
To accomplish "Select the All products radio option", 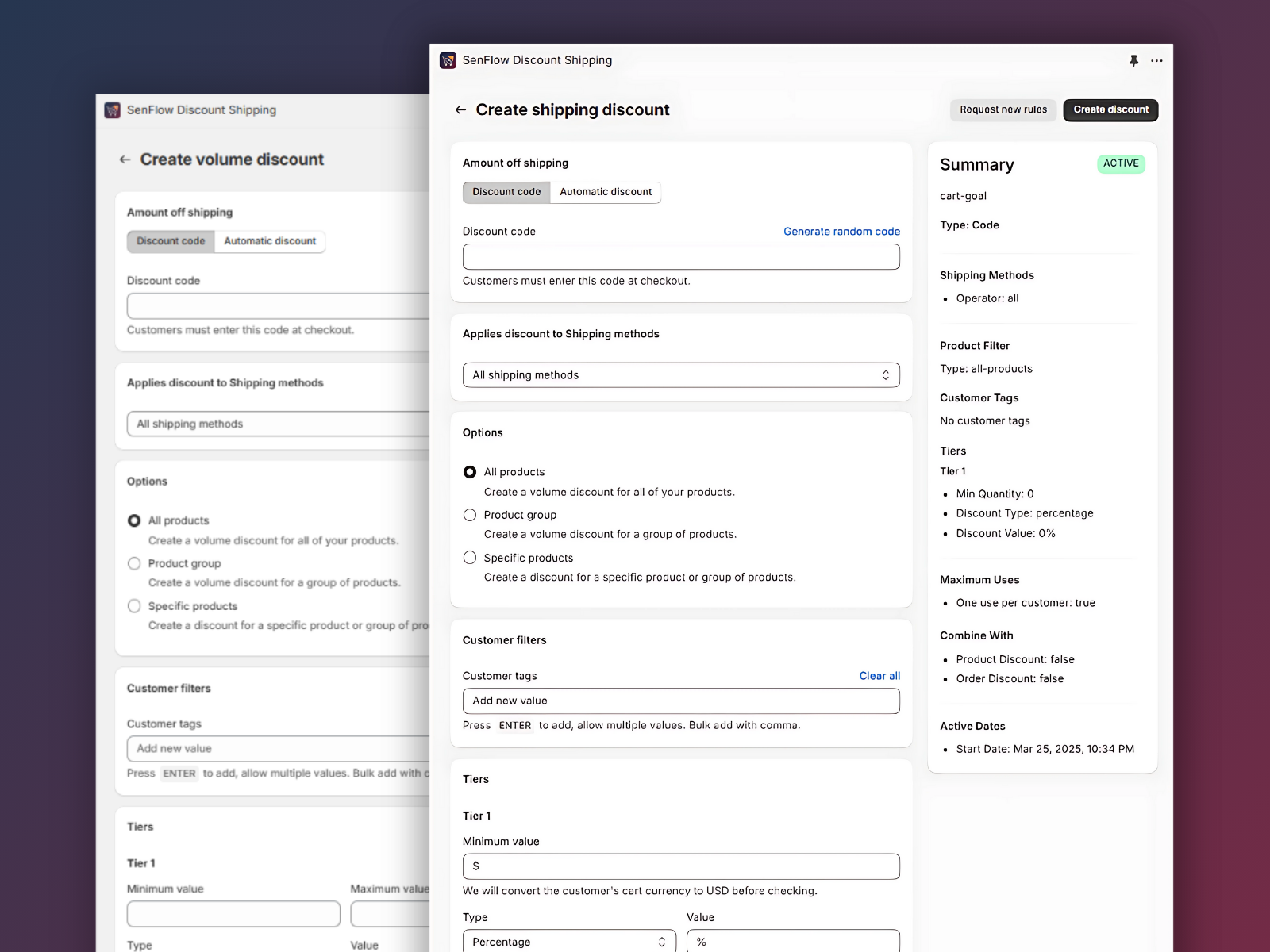I will coord(470,472).
